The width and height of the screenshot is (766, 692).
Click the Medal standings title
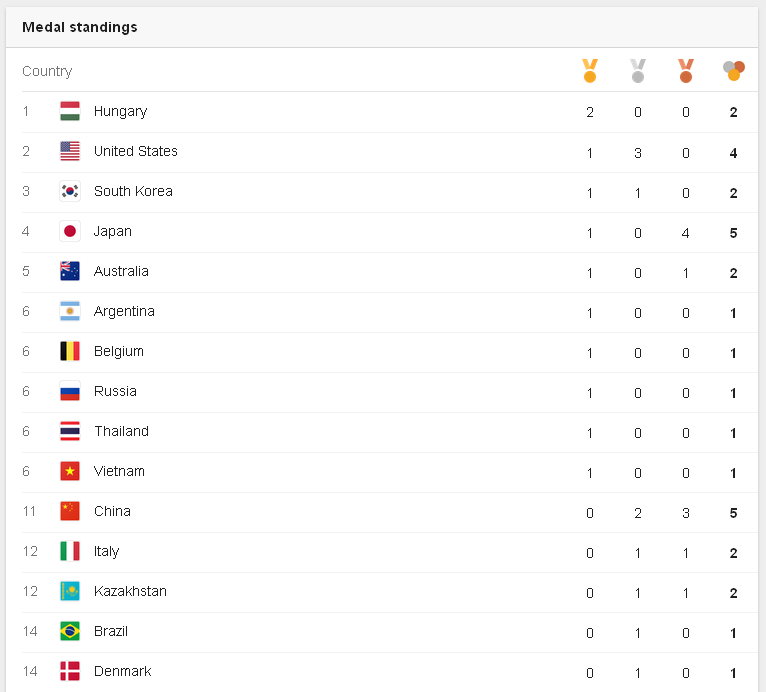80,27
